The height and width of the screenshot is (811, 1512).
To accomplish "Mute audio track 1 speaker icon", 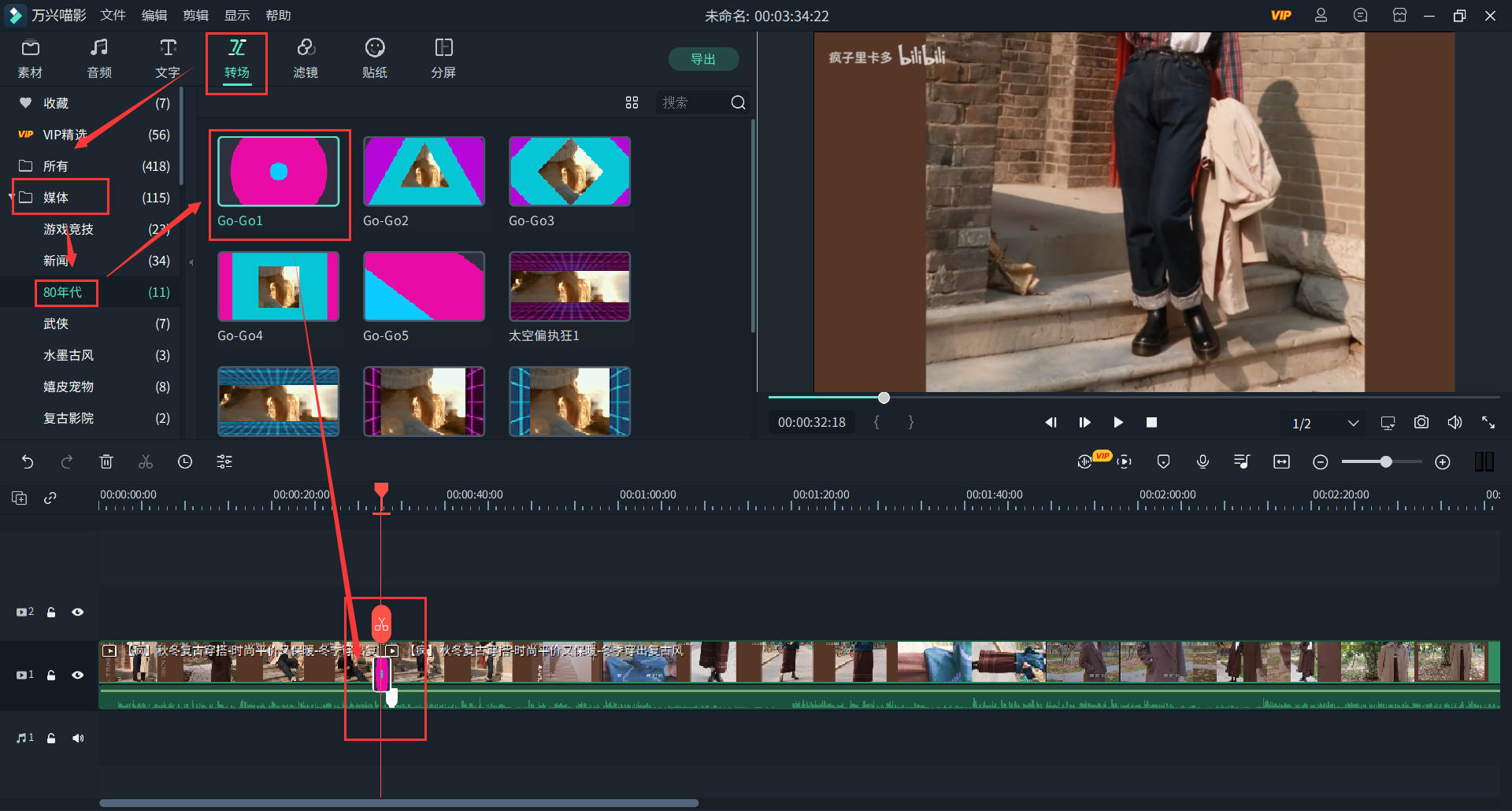I will (77, 738).
